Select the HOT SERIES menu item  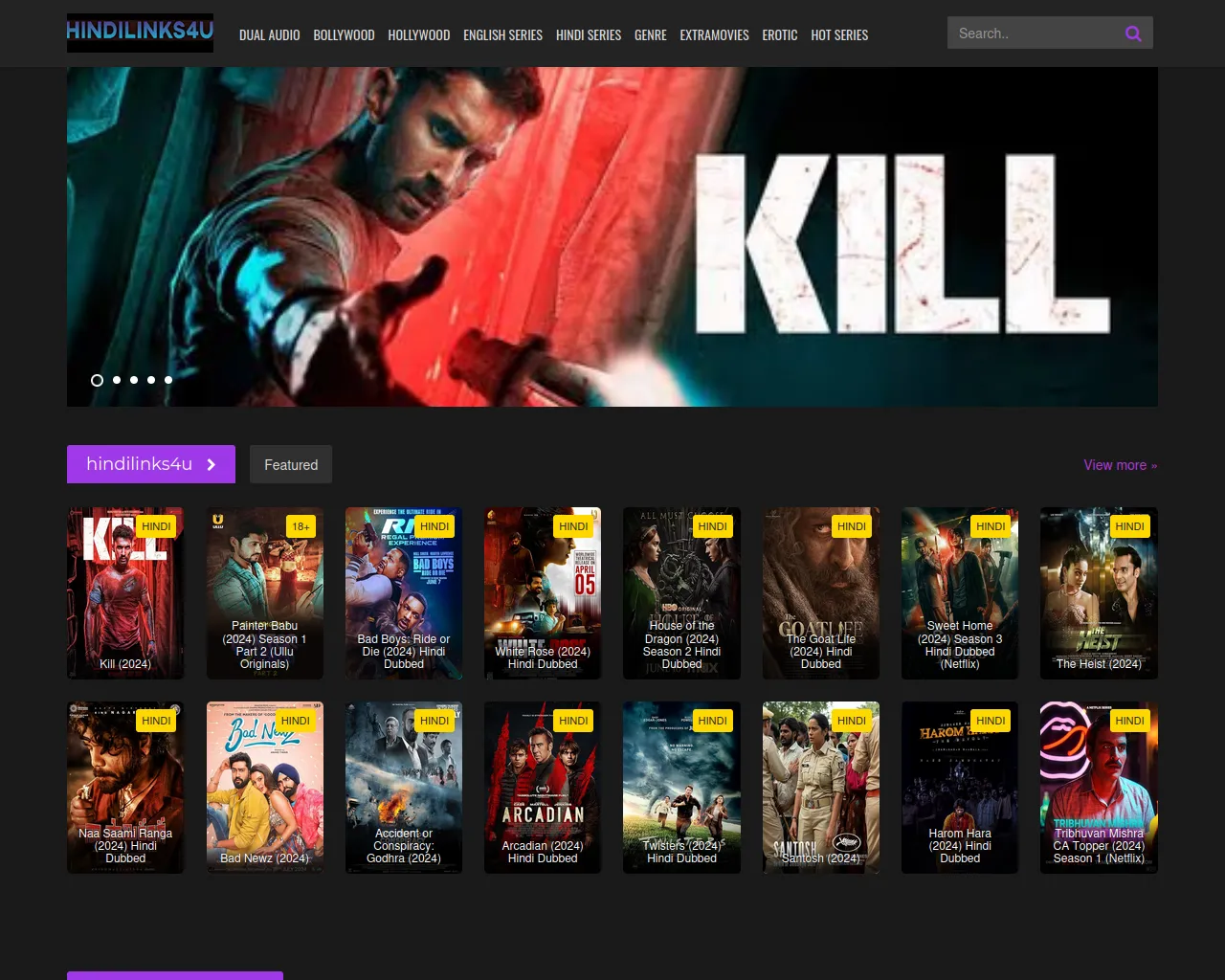(839, 34)
